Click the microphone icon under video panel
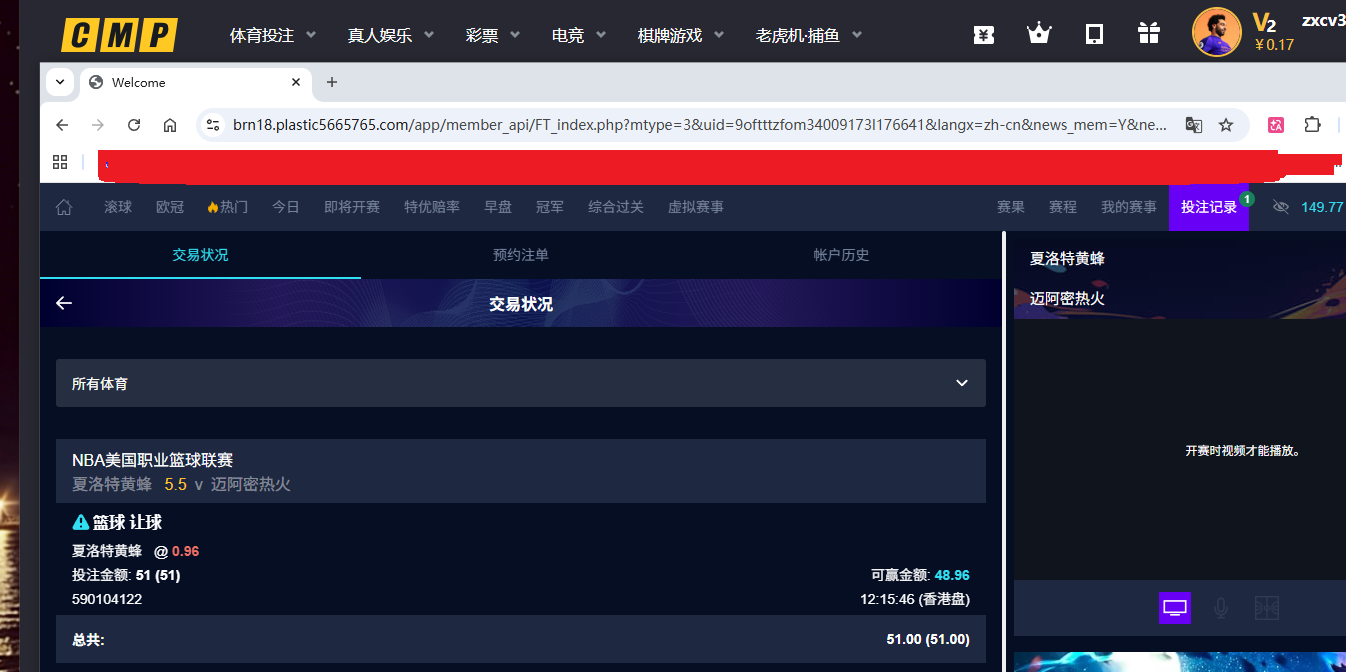Viewport: 1346px width, 672px height. [x=1221, y=608]
